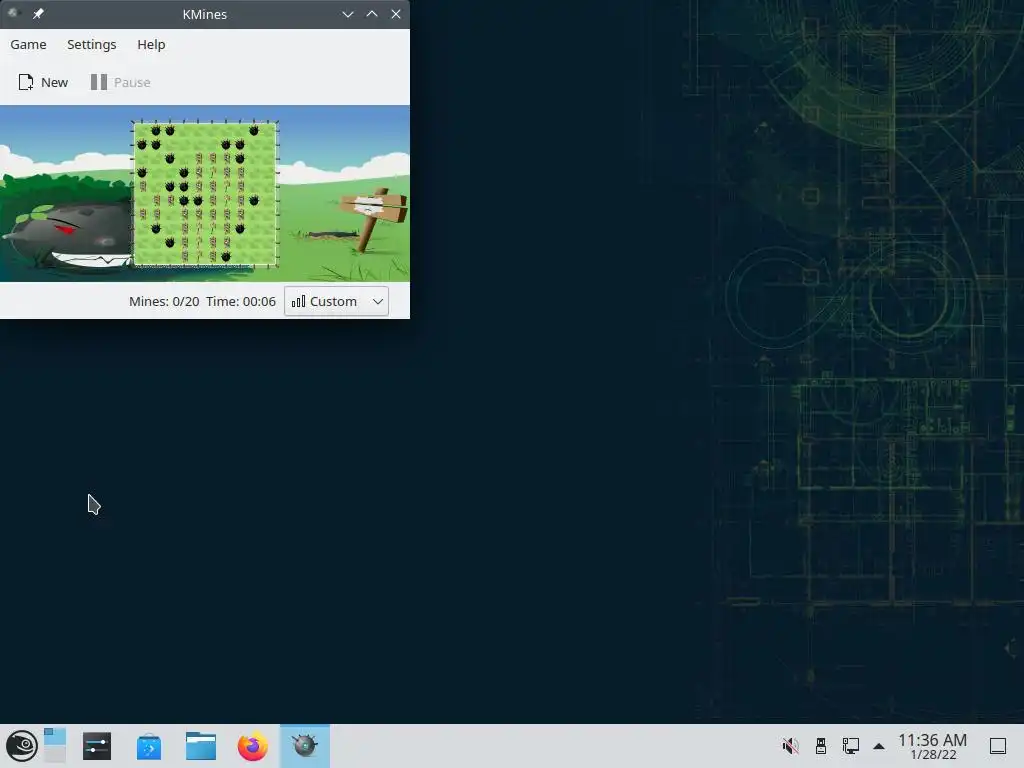Expand the Custom difficulty dropdown

336,301
